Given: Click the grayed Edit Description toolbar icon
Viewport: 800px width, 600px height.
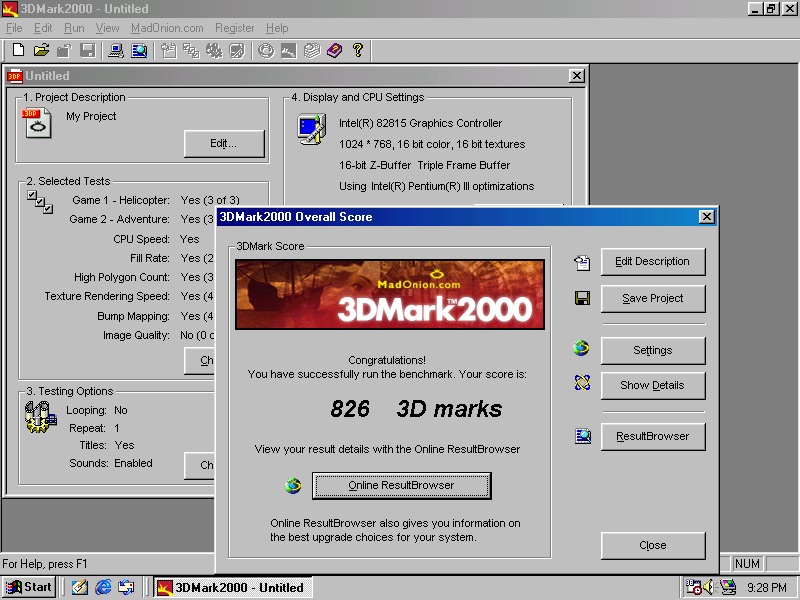Looking at the screenshot, I should (x=168, y=50).
